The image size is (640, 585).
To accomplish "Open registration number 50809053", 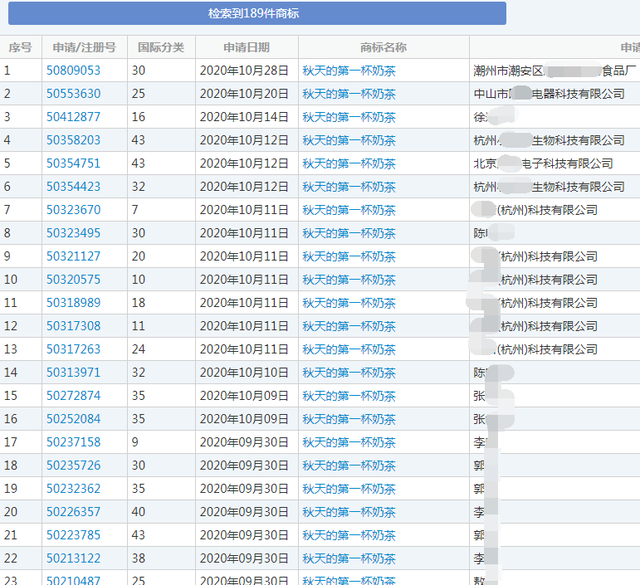I will (x=73, y=71).
